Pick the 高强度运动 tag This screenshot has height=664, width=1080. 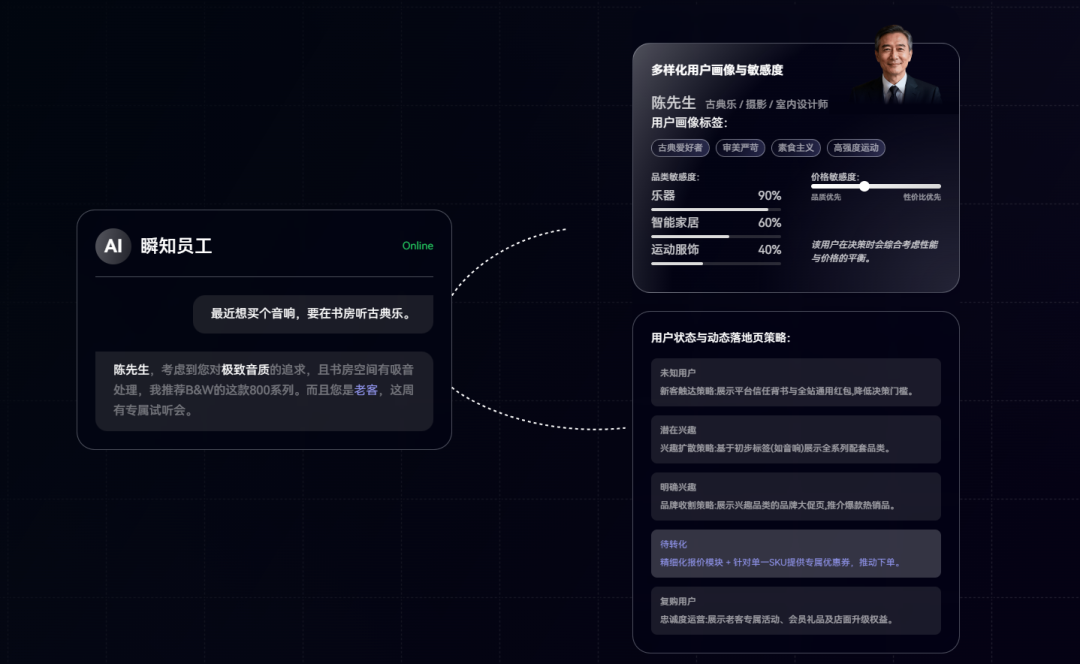(x=856, y=147)
